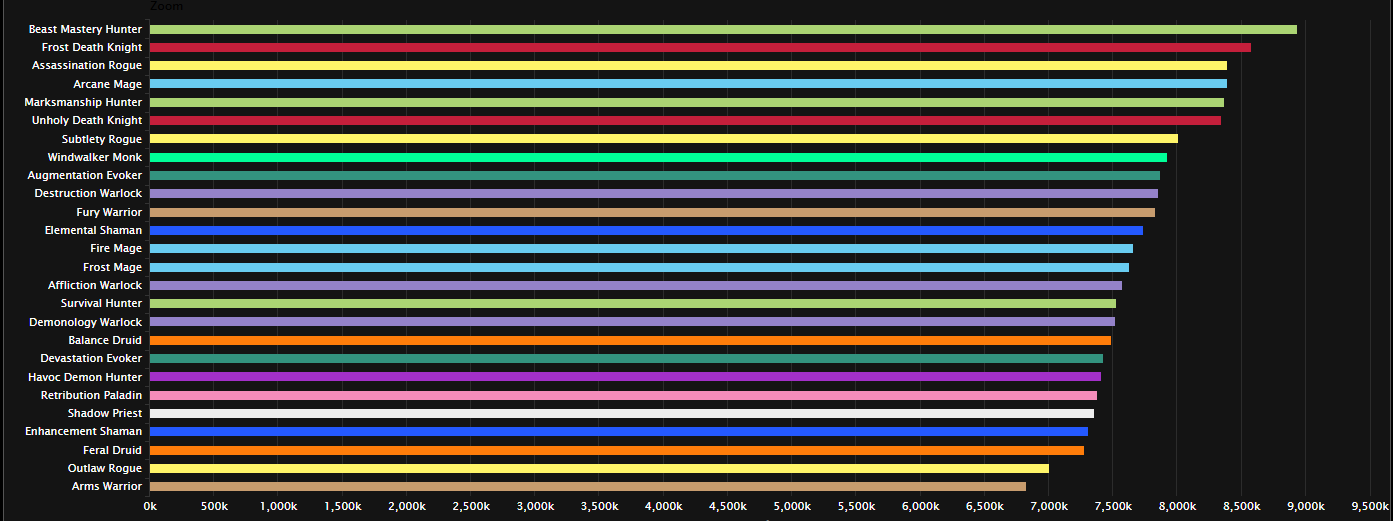Click the Fire Mage bar
Image resolution: width=1393 pixels, height=521 pixels.
pos(641,248)
